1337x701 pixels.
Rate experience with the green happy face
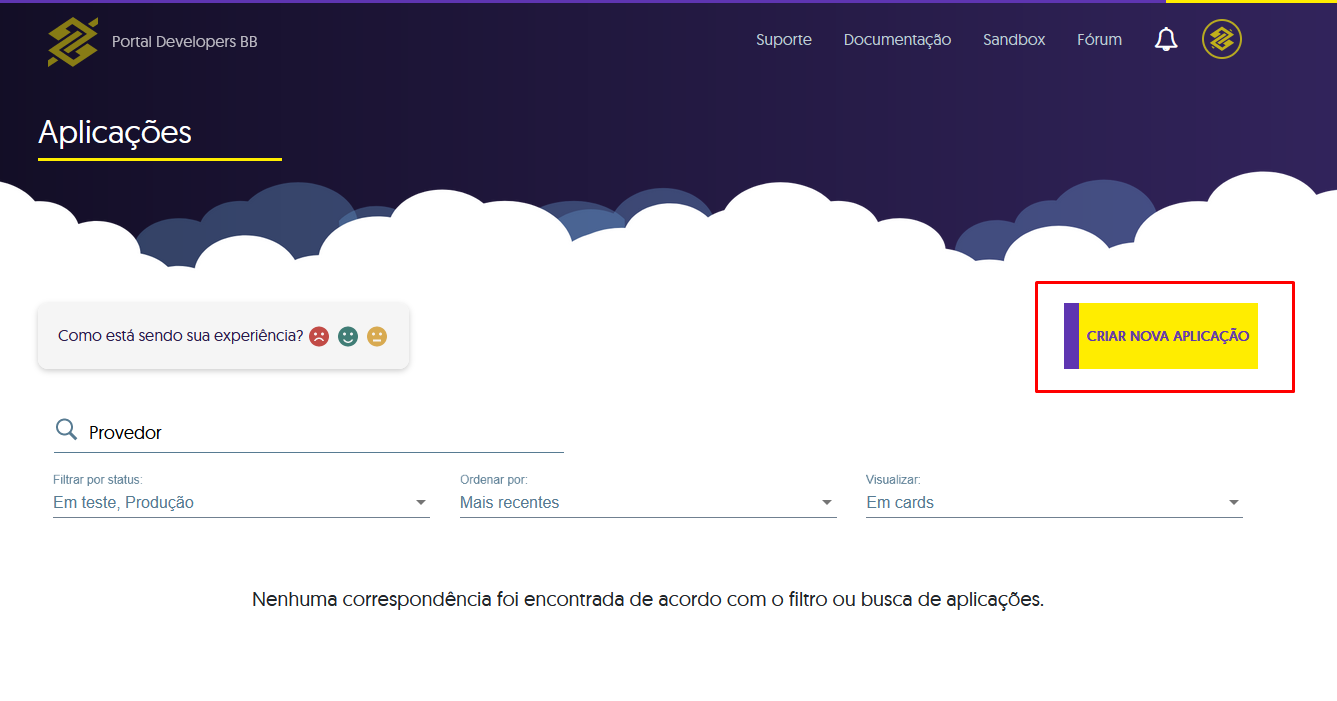coord(348,337)
